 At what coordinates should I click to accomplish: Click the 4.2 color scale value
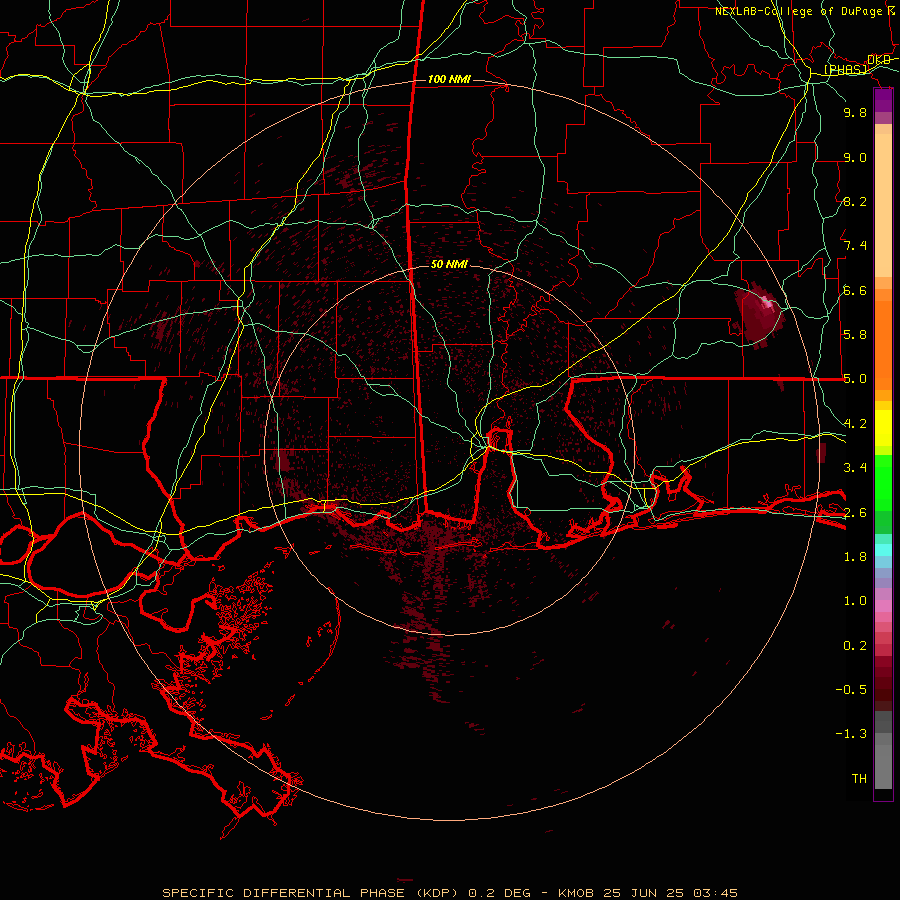855,424
